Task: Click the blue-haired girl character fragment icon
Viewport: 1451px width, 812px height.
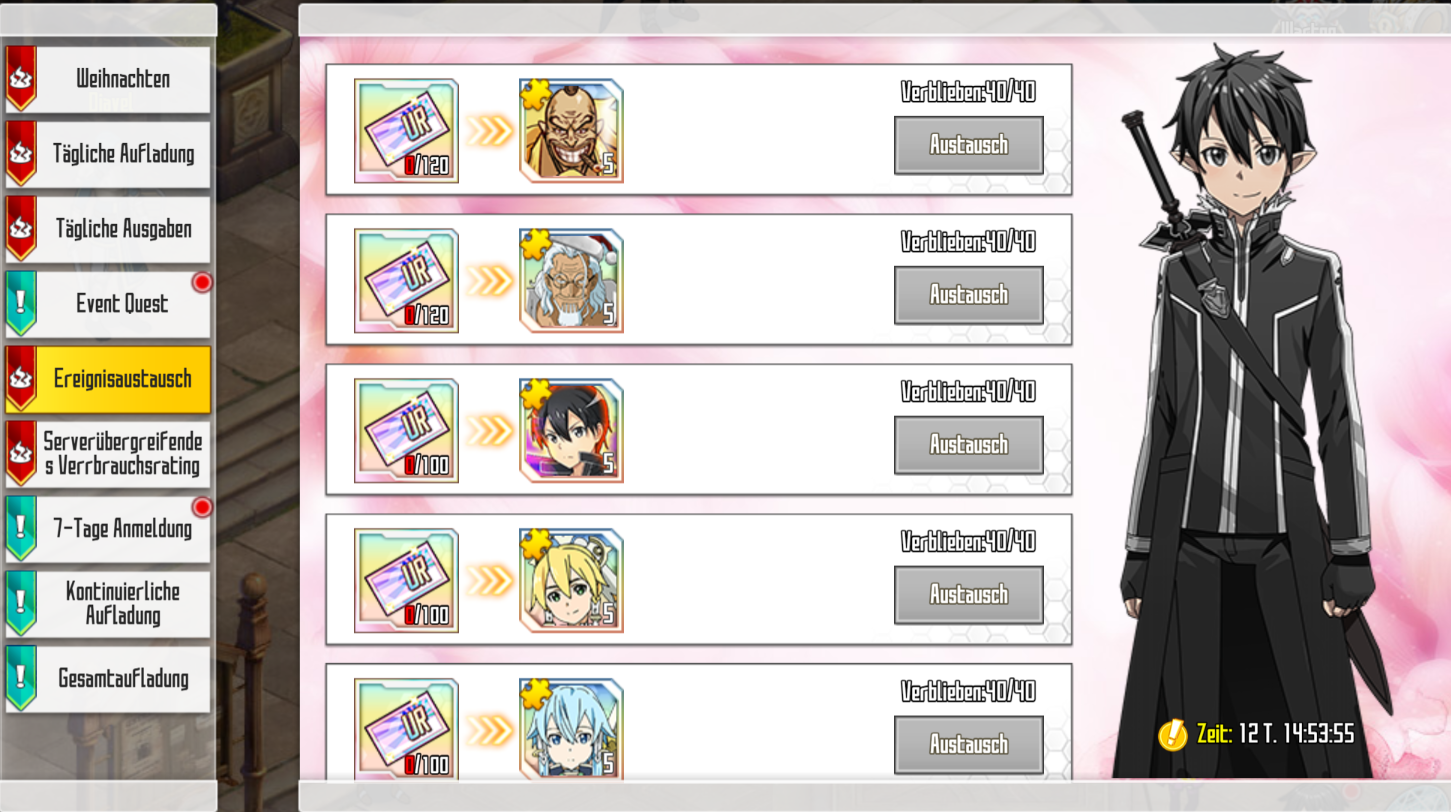Action: 571,729
